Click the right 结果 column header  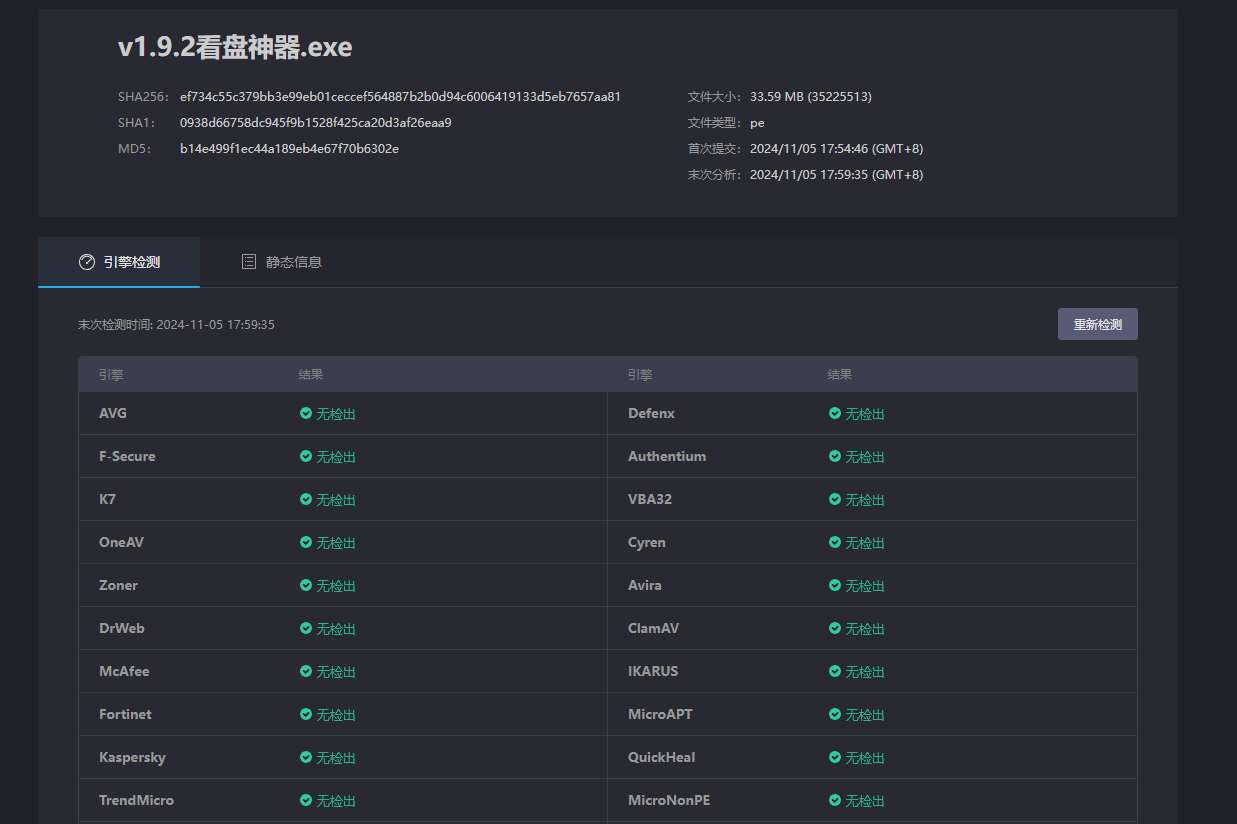tap(840, 375)
